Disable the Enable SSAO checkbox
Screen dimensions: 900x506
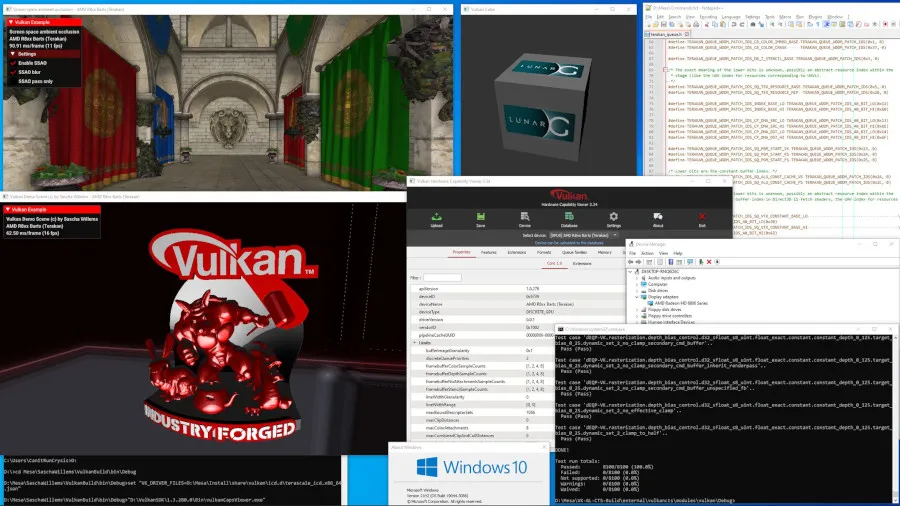click(x=12, y=63)
